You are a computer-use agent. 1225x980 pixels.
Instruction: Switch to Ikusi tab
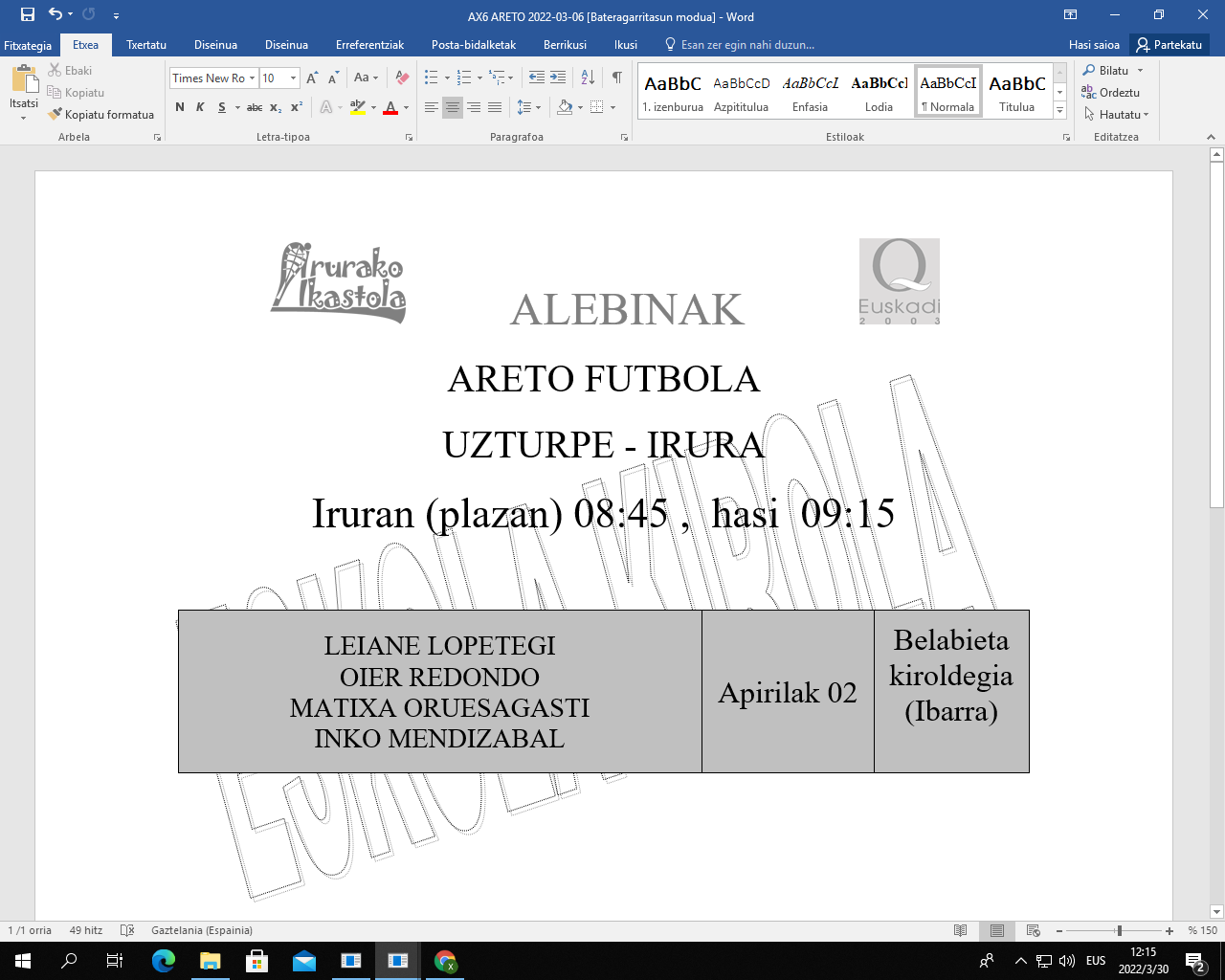pos(626,45)
